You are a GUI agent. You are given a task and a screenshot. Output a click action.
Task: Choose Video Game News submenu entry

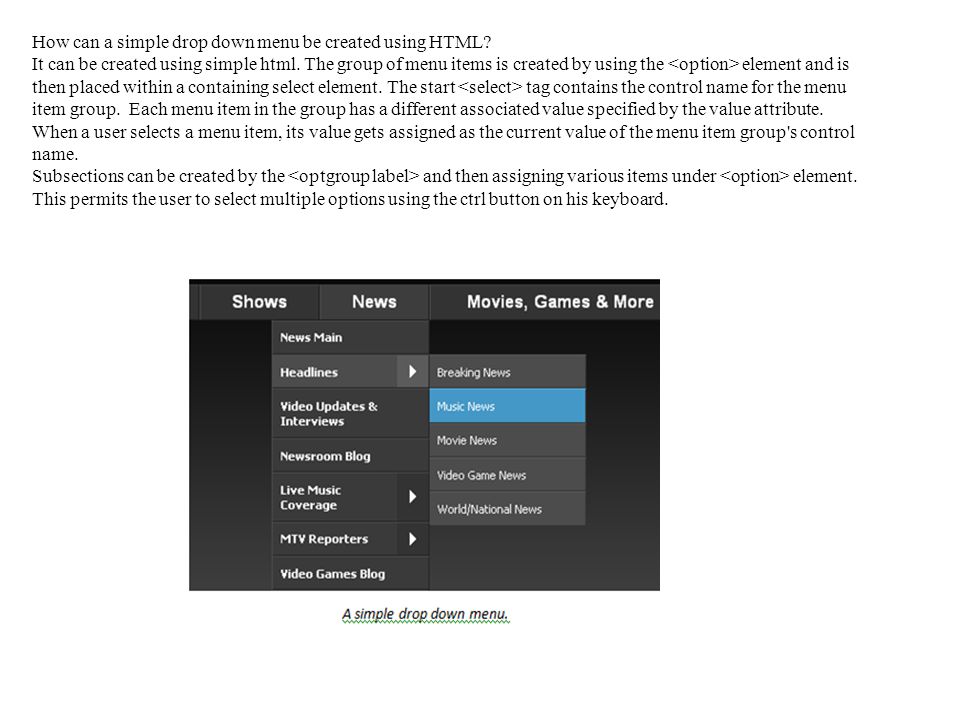[x=508, y=475]
